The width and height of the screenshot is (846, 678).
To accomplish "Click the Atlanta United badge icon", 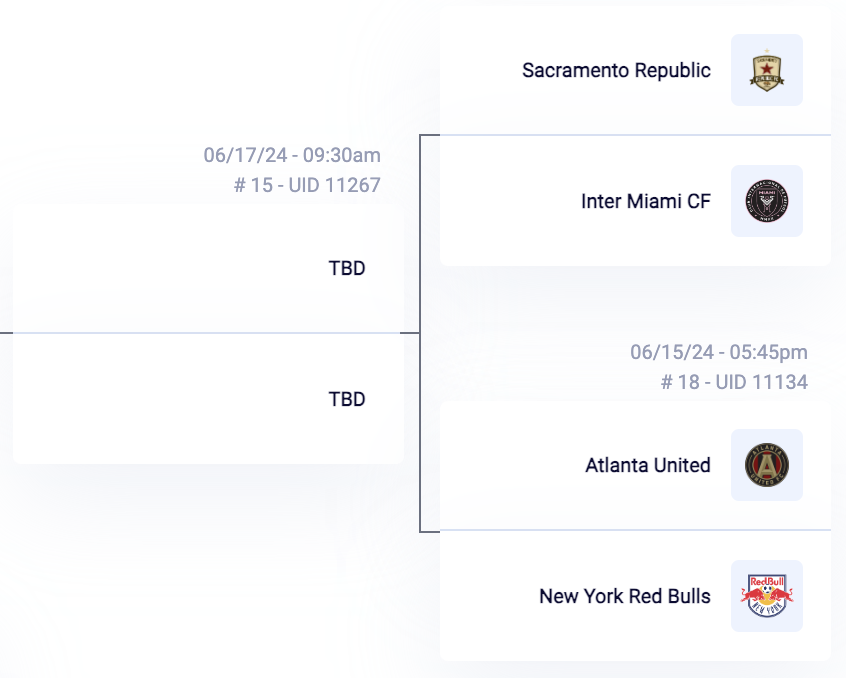I will (767, 465).
